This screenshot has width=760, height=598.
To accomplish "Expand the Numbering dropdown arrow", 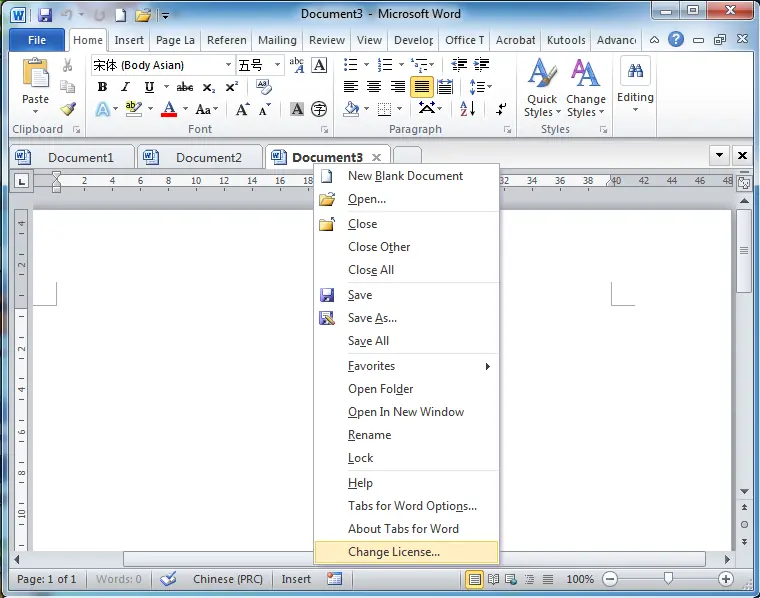I will pyautogui.click(x=401, y=64).
